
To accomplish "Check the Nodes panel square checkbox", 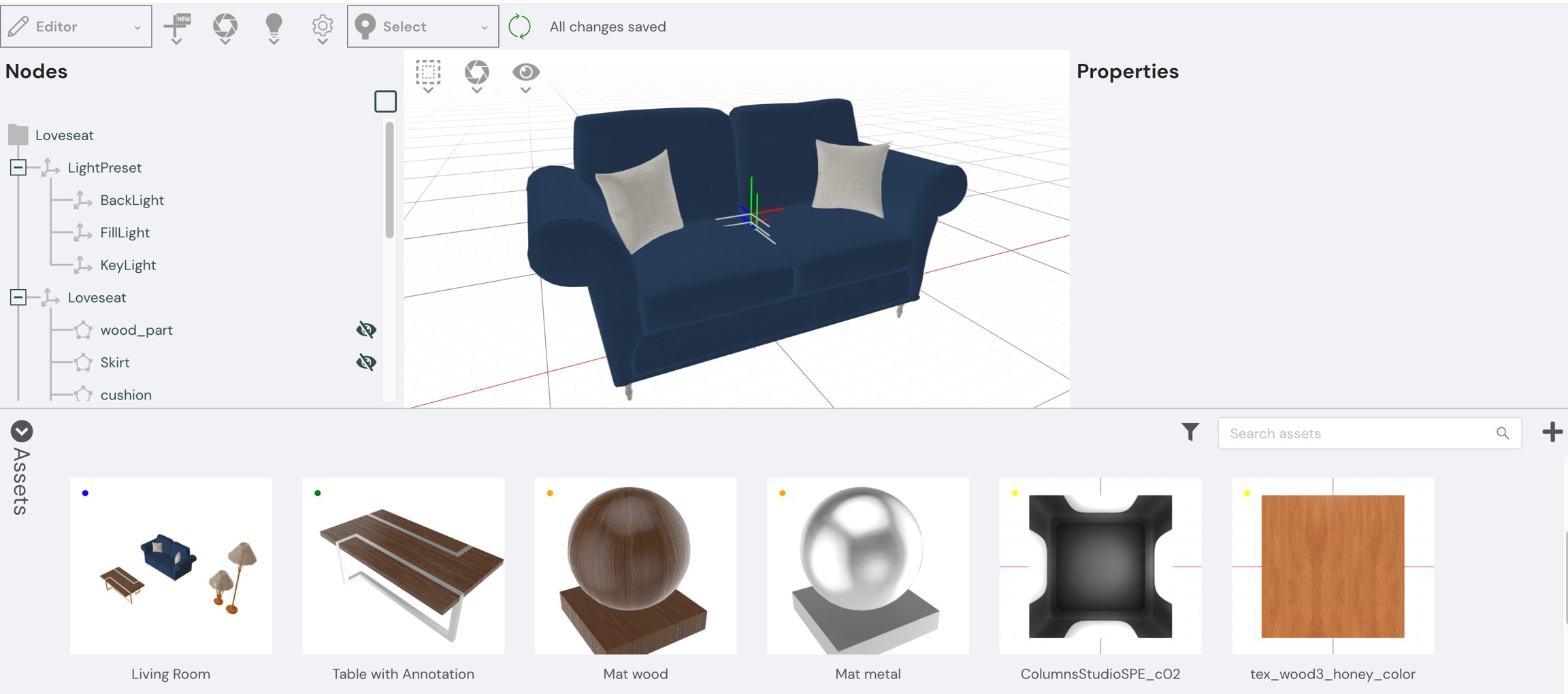I will (385, 101).
